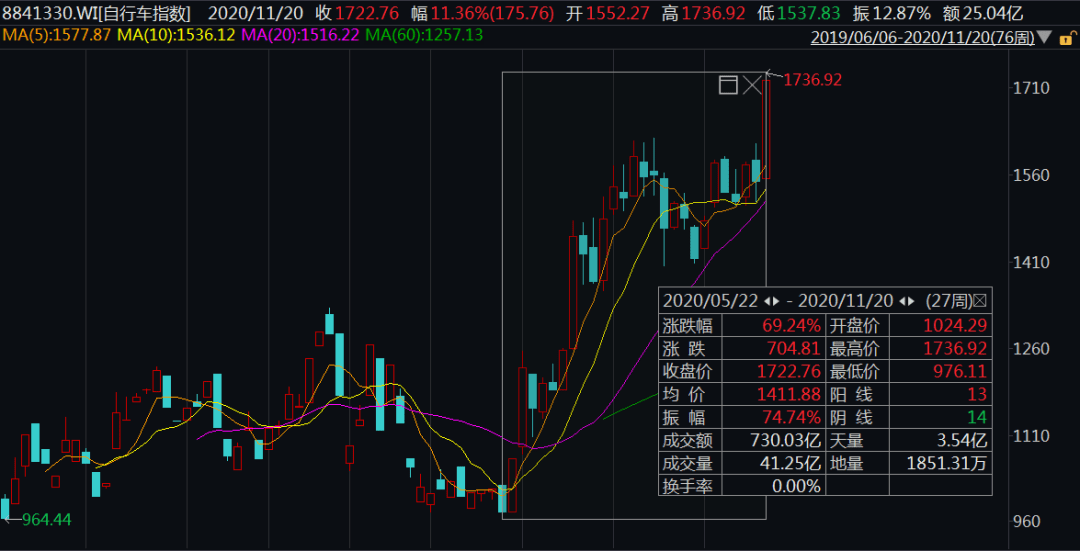Viewport: 1080px width, 551px height.
Task: Click the 成交额 730.03亿 statistics row
Action: pos(741,440)
